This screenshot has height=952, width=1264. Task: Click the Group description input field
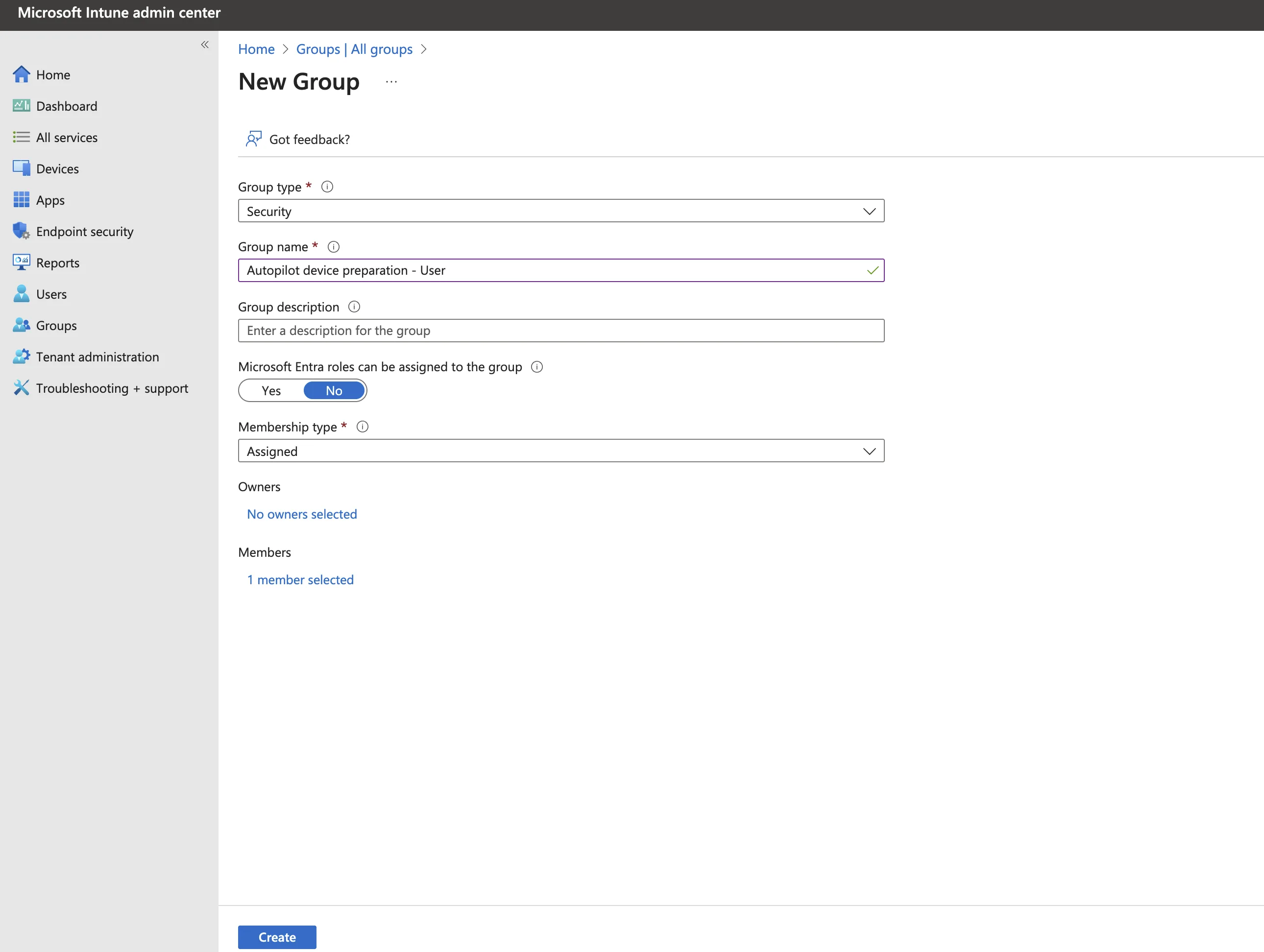pos(560,331)
